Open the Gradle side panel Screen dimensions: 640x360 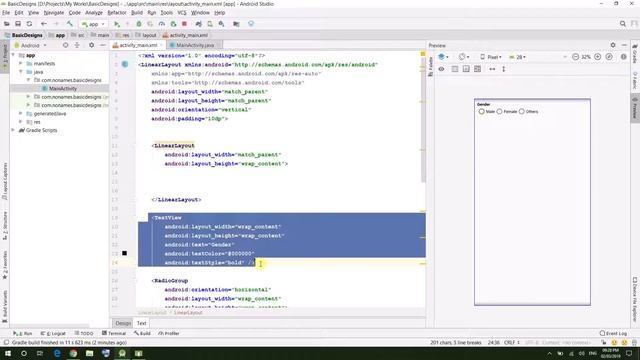pyautogui.click(x=635, y=54)
